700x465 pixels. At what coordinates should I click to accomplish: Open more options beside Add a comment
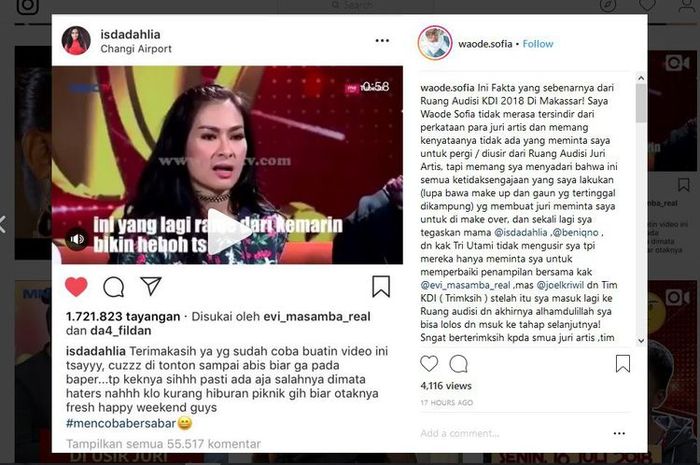tap(619, 433)
